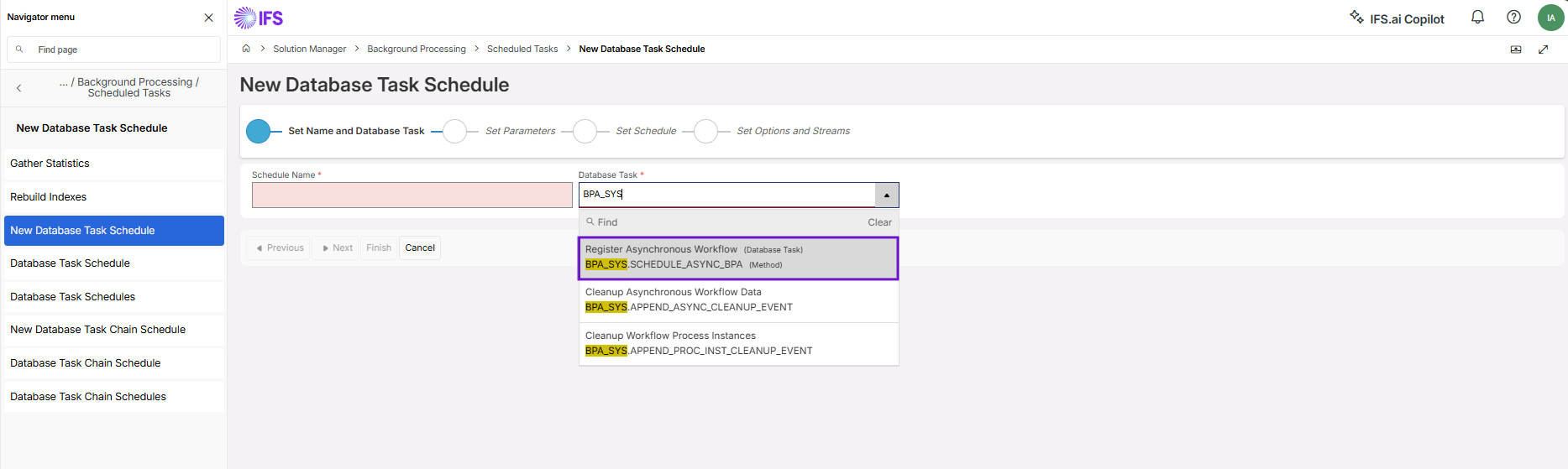Screen dimensions: 1568x469
Task: Expand the page to full screen
Action: [1543, 50]
